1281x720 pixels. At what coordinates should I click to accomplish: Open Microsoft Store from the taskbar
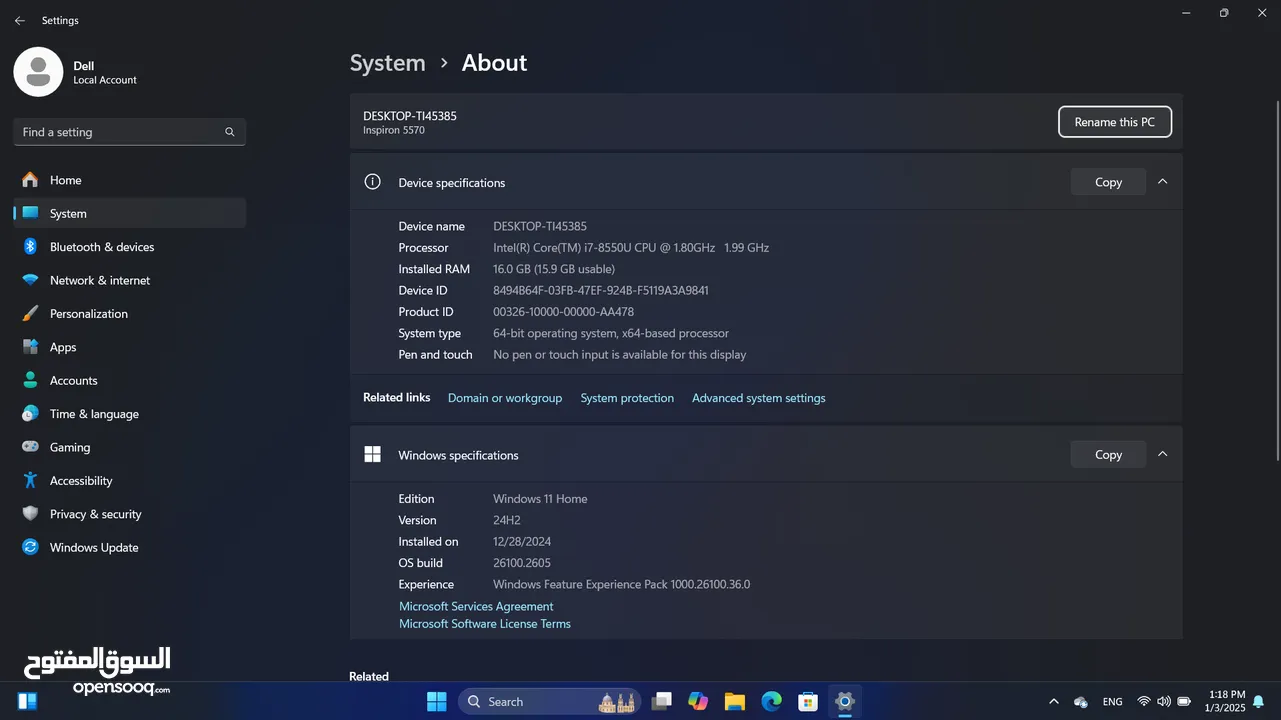click(808, 702)
